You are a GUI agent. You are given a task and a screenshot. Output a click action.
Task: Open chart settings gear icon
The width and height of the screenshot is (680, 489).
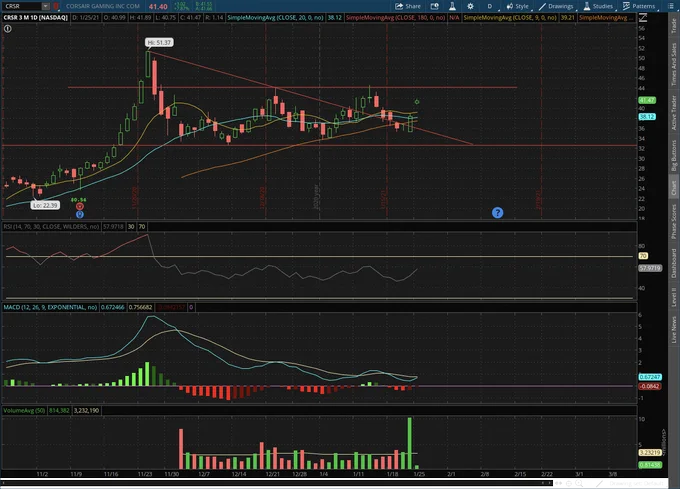pyautogui.click(x=470, y=6)
